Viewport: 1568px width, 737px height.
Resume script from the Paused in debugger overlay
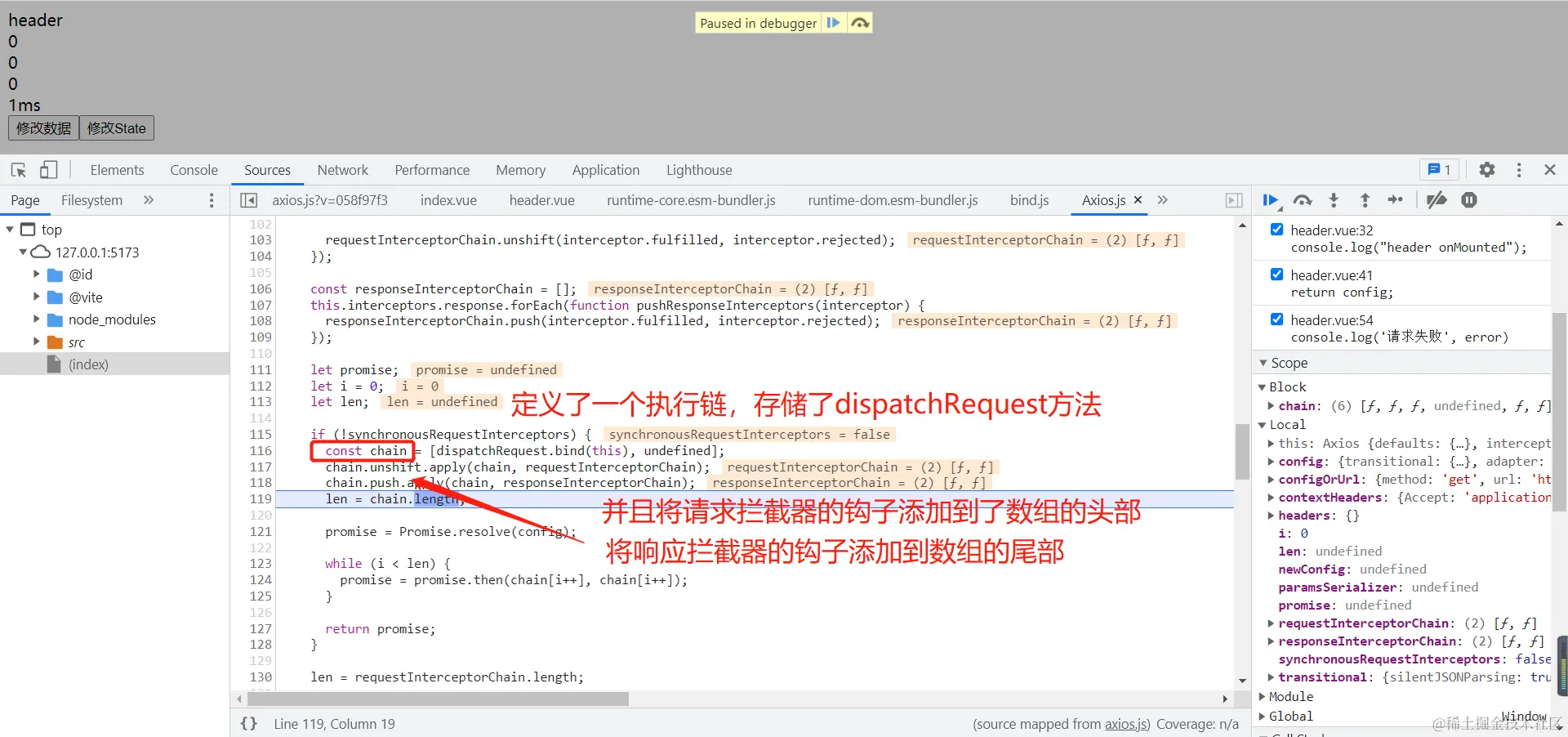[x=833, y=23]
